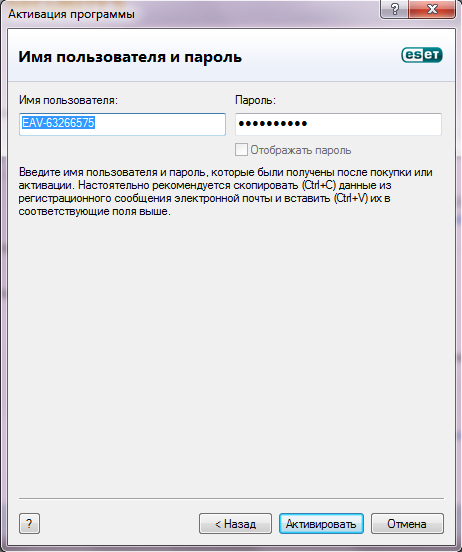Viewport: 462px width, 552px height.
Task: Click the instruction paragraph mentioning Ctrl+C
Action: click(225, 192)
